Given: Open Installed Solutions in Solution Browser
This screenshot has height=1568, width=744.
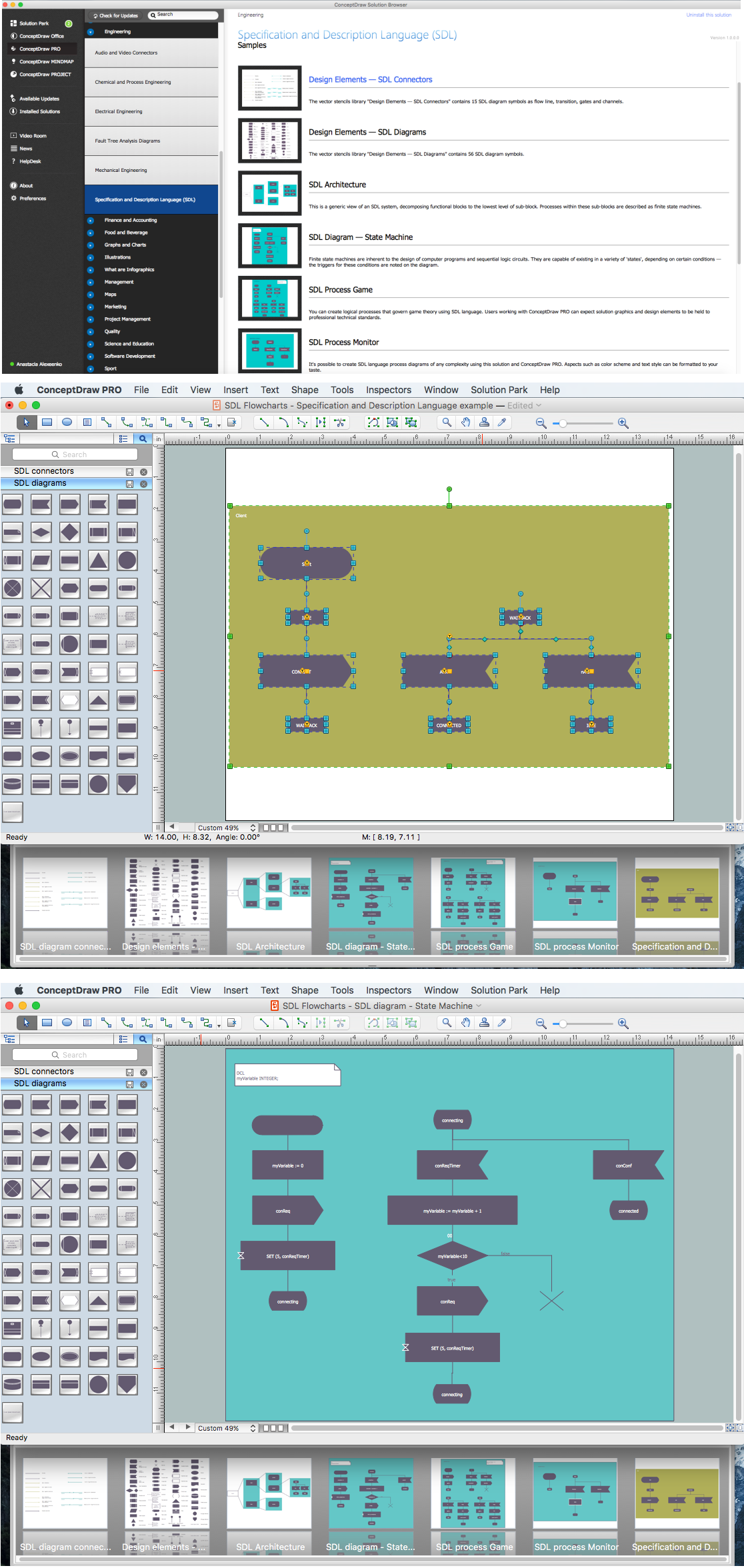Looking at the screenshot, I should point(39,111).
